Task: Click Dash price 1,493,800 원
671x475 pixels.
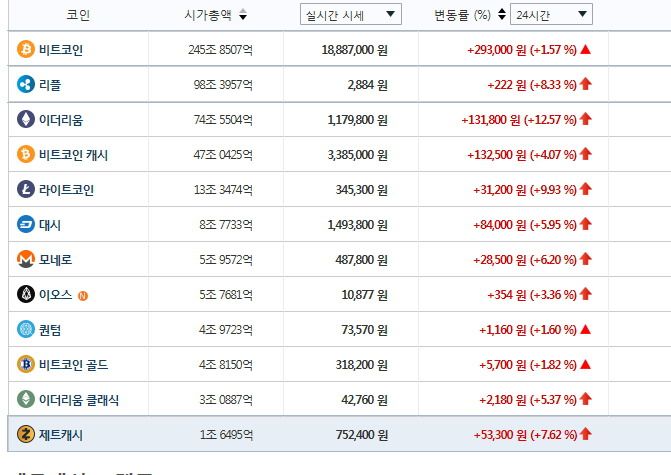Action: [x=357, y=225]
